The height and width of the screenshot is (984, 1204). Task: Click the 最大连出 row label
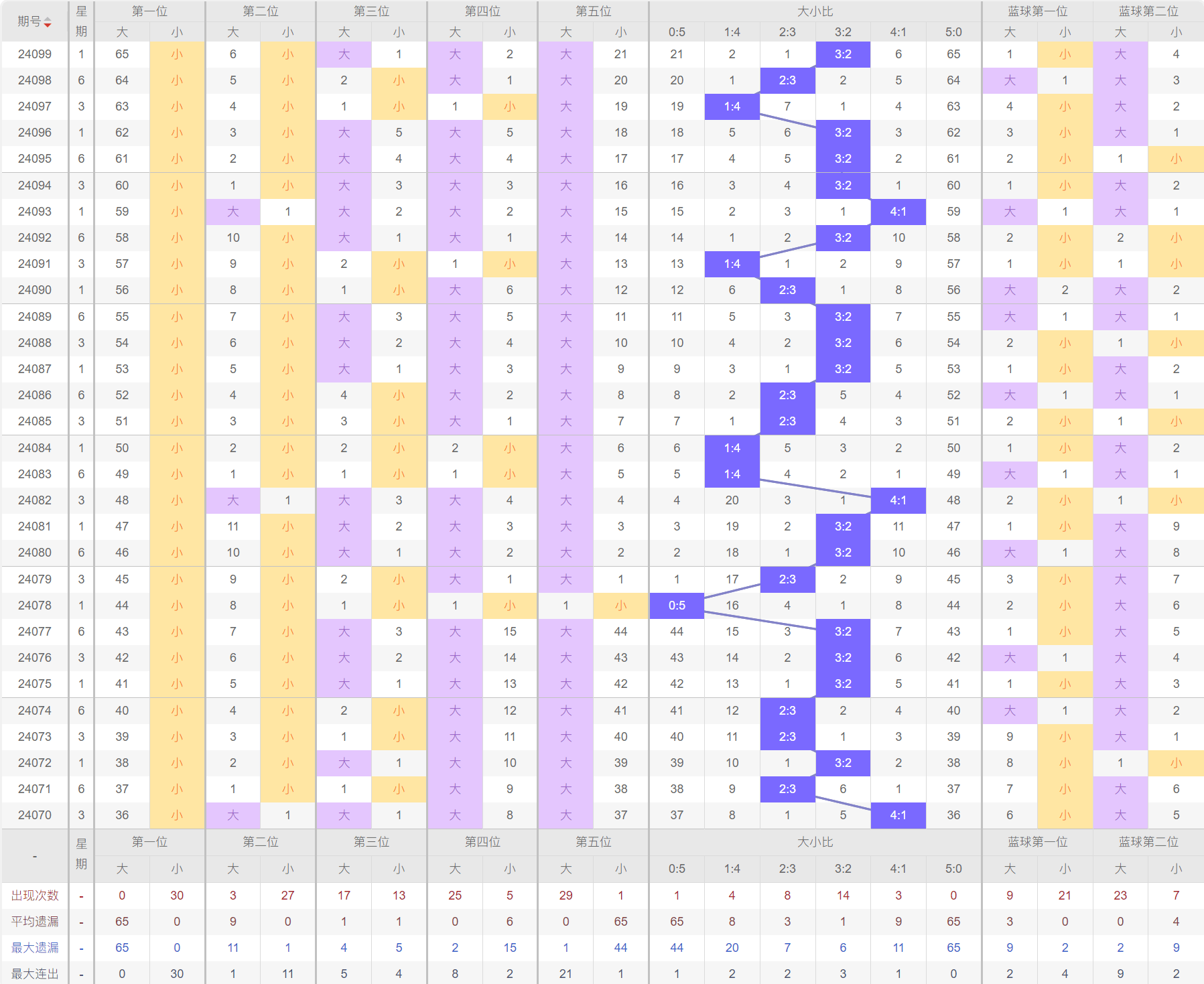coord(35,974)
